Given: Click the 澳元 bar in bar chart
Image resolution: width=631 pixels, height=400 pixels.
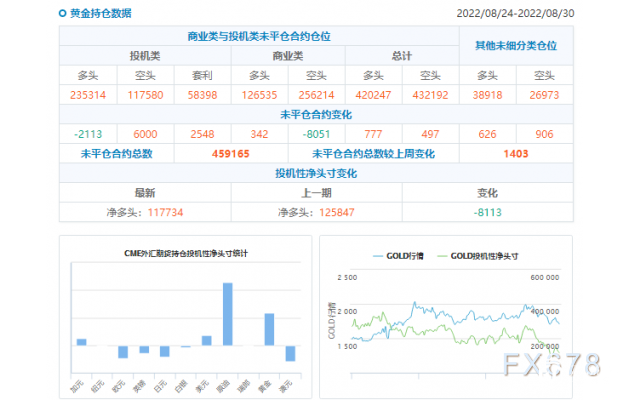Looking at the screenshot, I should [290, 353].
